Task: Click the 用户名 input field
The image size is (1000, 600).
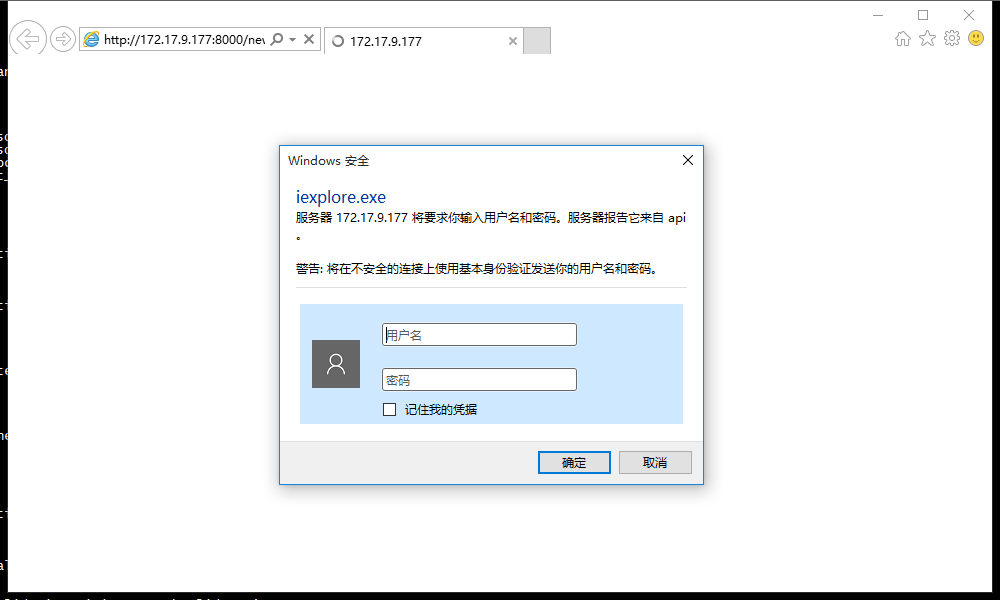Action: 479,335
